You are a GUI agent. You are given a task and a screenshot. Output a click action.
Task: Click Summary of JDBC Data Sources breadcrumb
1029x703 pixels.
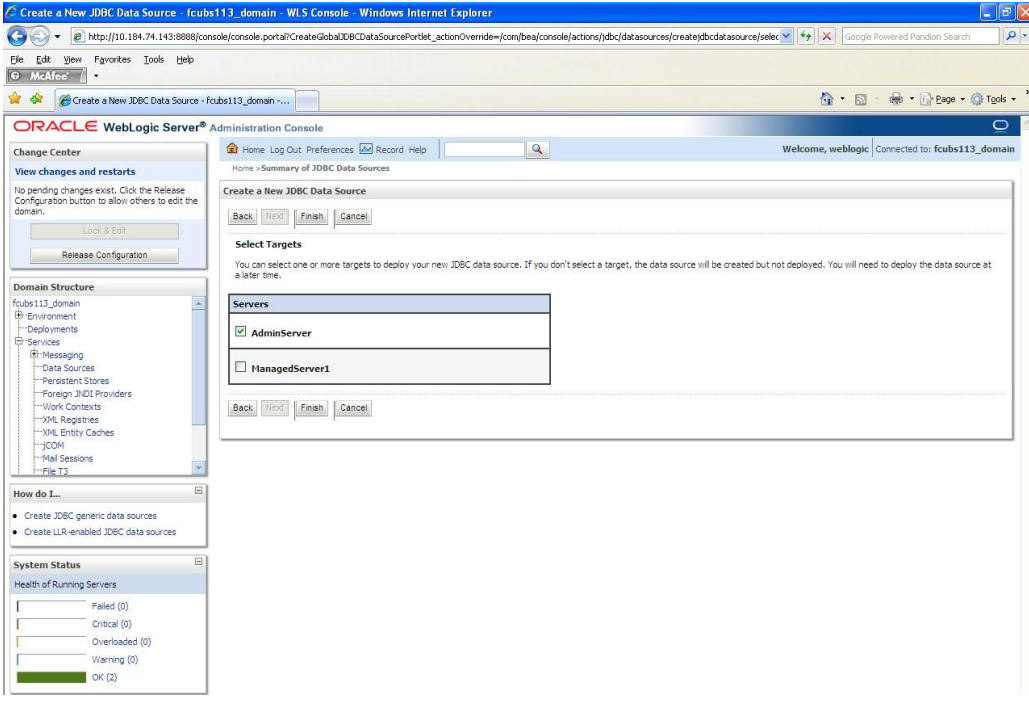pos(325,168)
